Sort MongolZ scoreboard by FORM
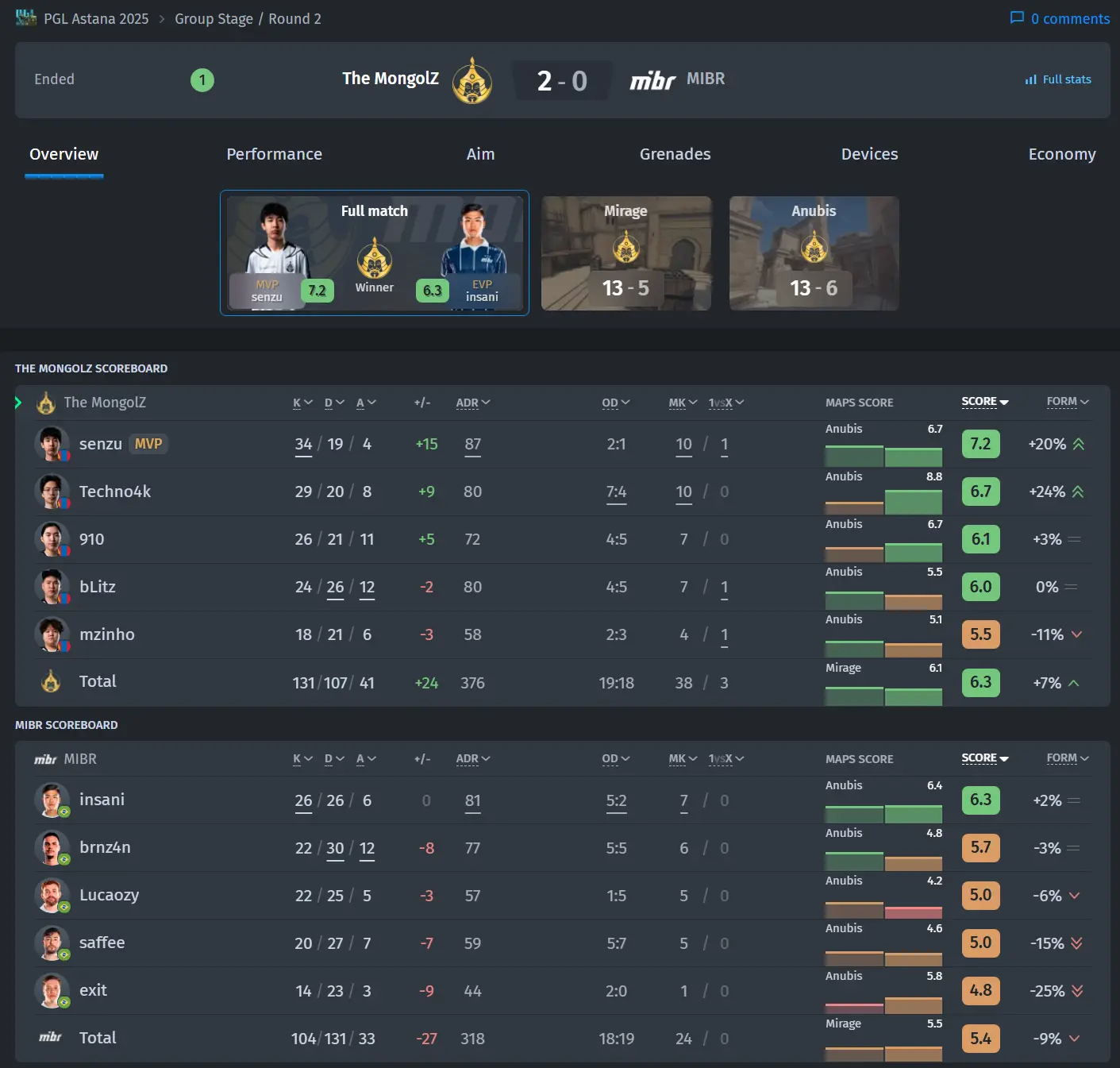 [x=1068, y=402]
